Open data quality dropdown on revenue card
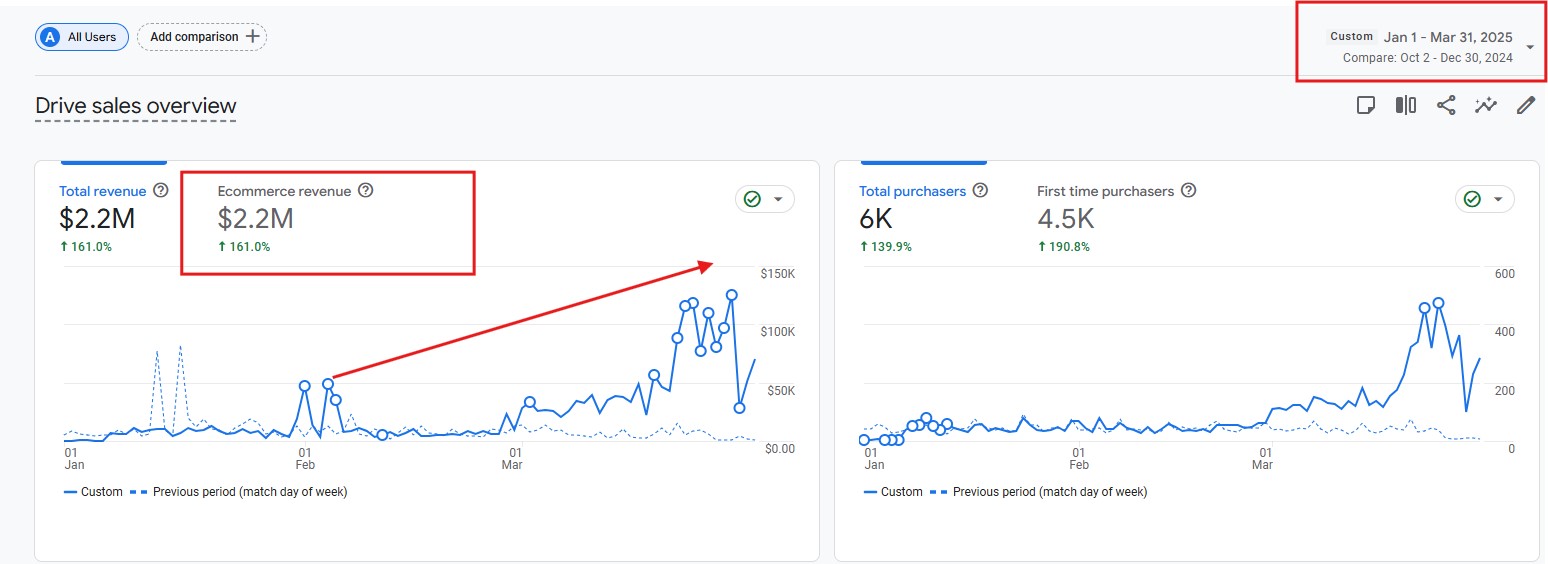This screenshot has height=564, width=1548. 765,199
